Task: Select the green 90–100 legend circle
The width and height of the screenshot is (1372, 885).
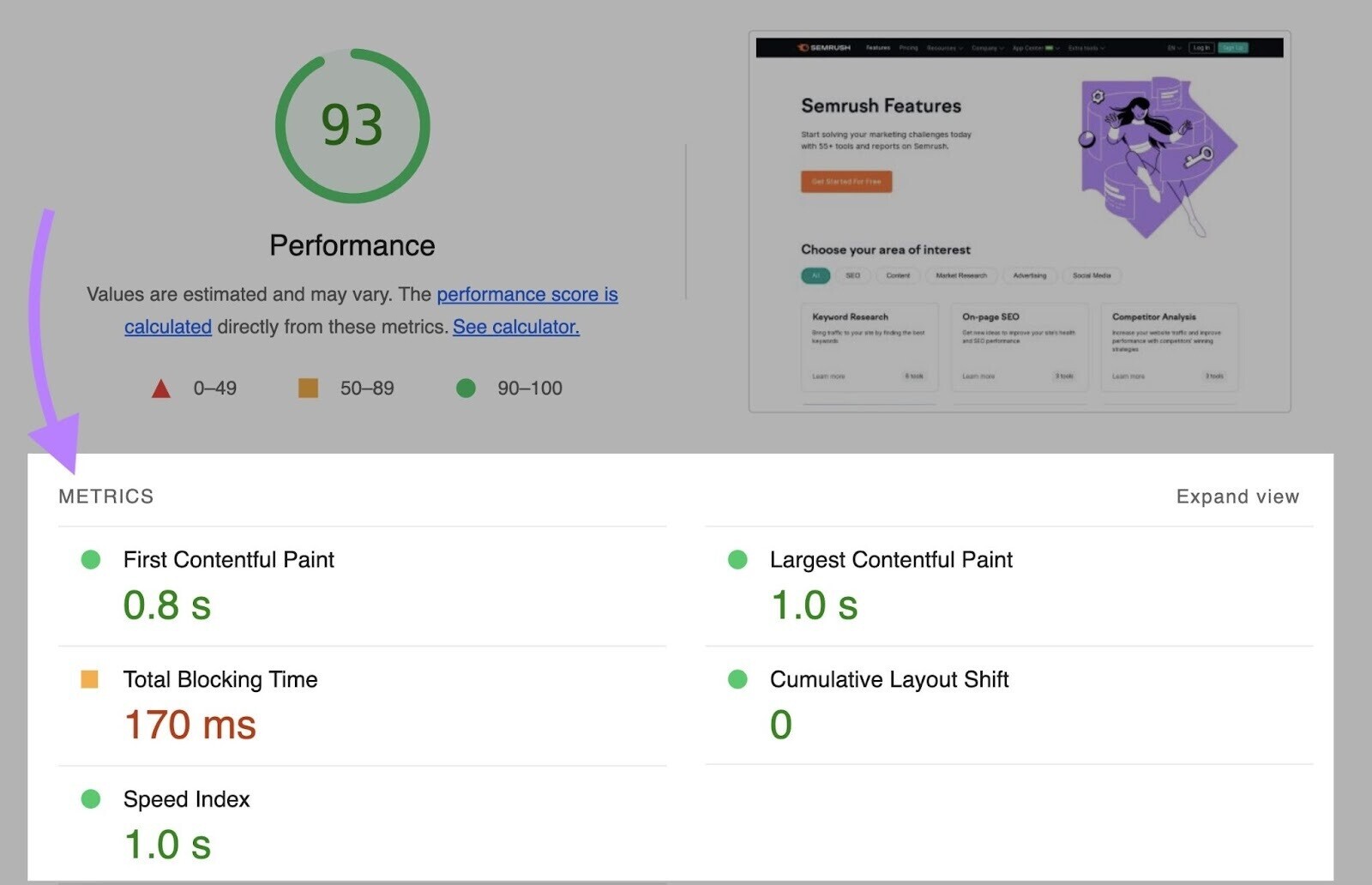Action: click(466, 388)
